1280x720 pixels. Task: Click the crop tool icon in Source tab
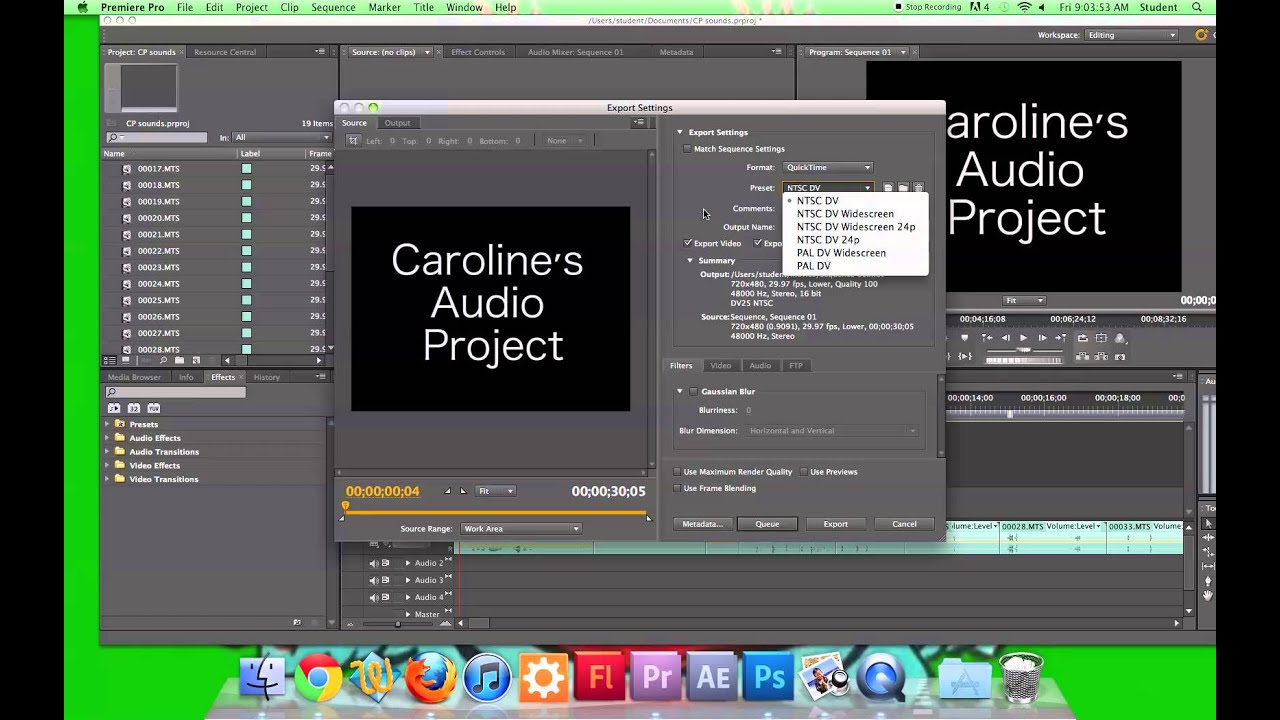353,141
